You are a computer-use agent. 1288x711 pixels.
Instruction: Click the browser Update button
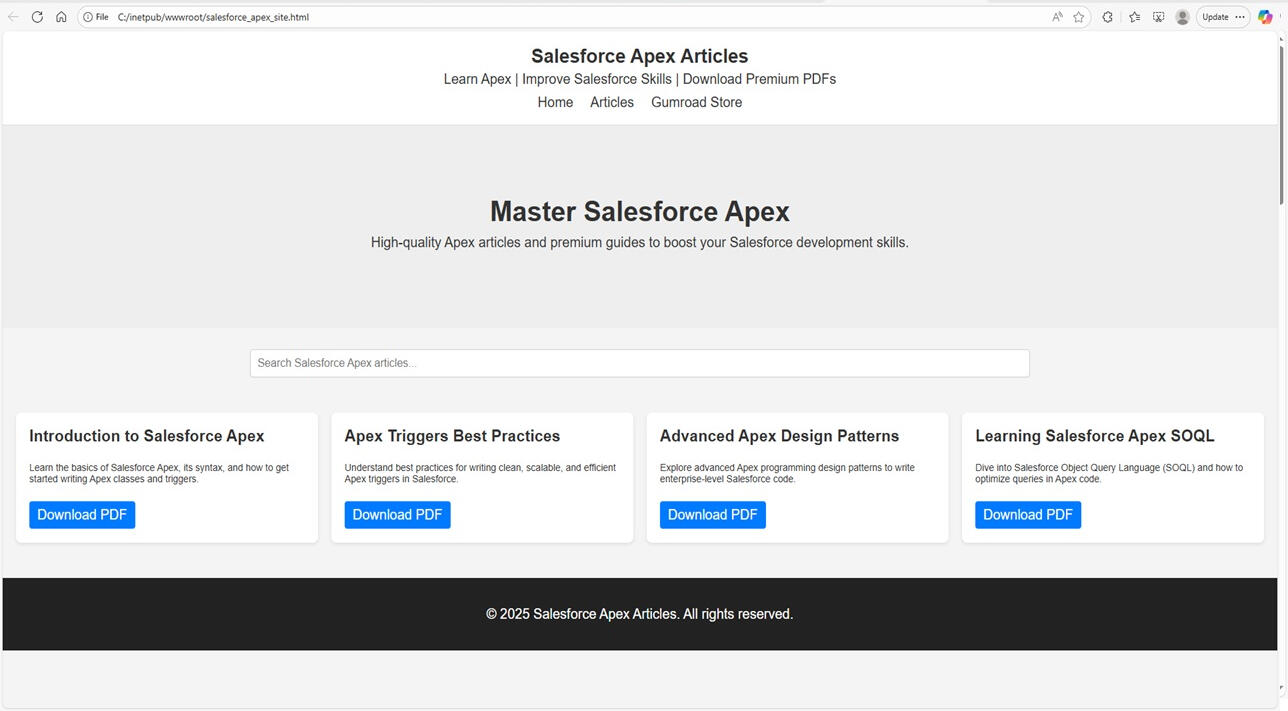tap(1215, 17)
